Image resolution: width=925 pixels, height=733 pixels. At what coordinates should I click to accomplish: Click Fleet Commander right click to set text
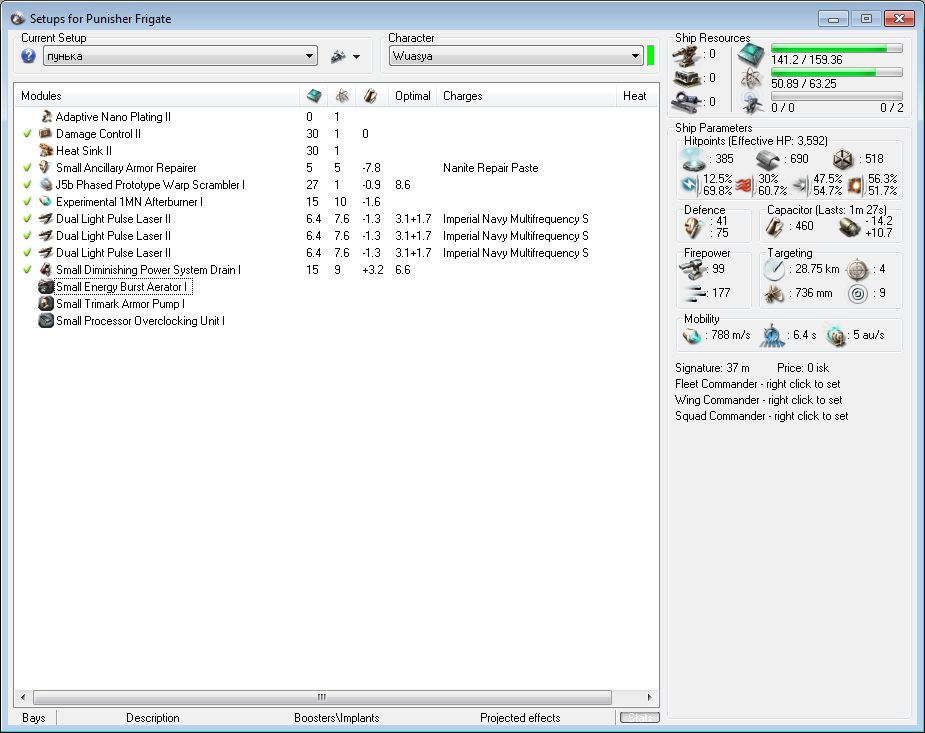point(757,384)
